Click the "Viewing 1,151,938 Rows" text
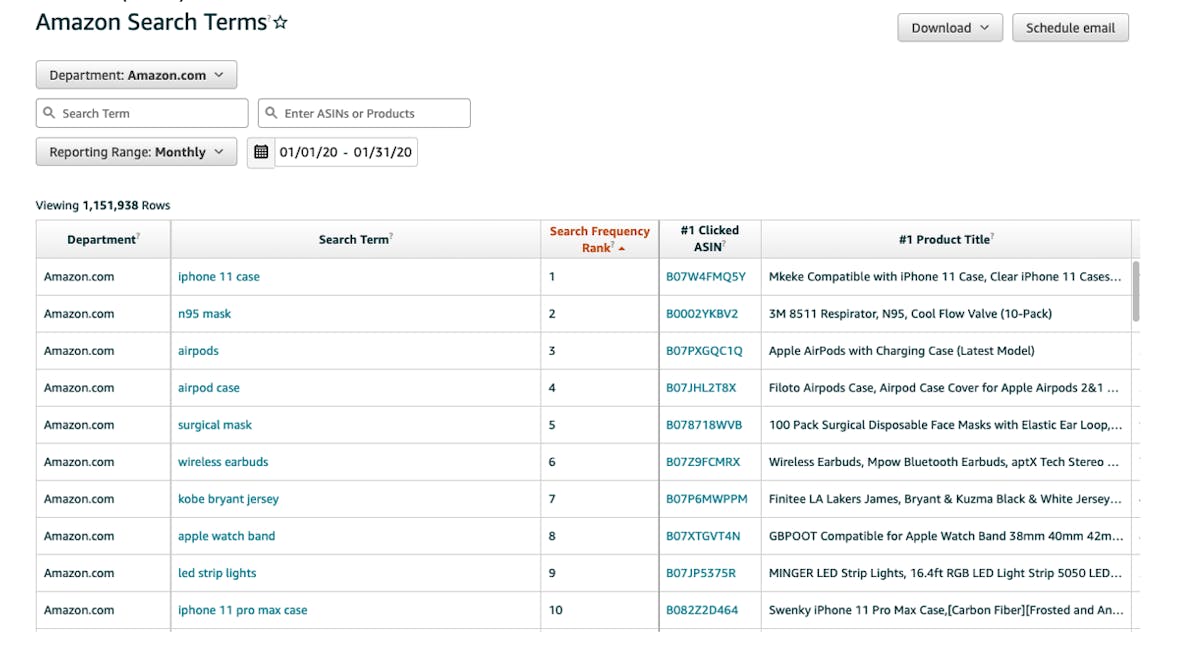 pyautogui.click(x=103, y=205)
